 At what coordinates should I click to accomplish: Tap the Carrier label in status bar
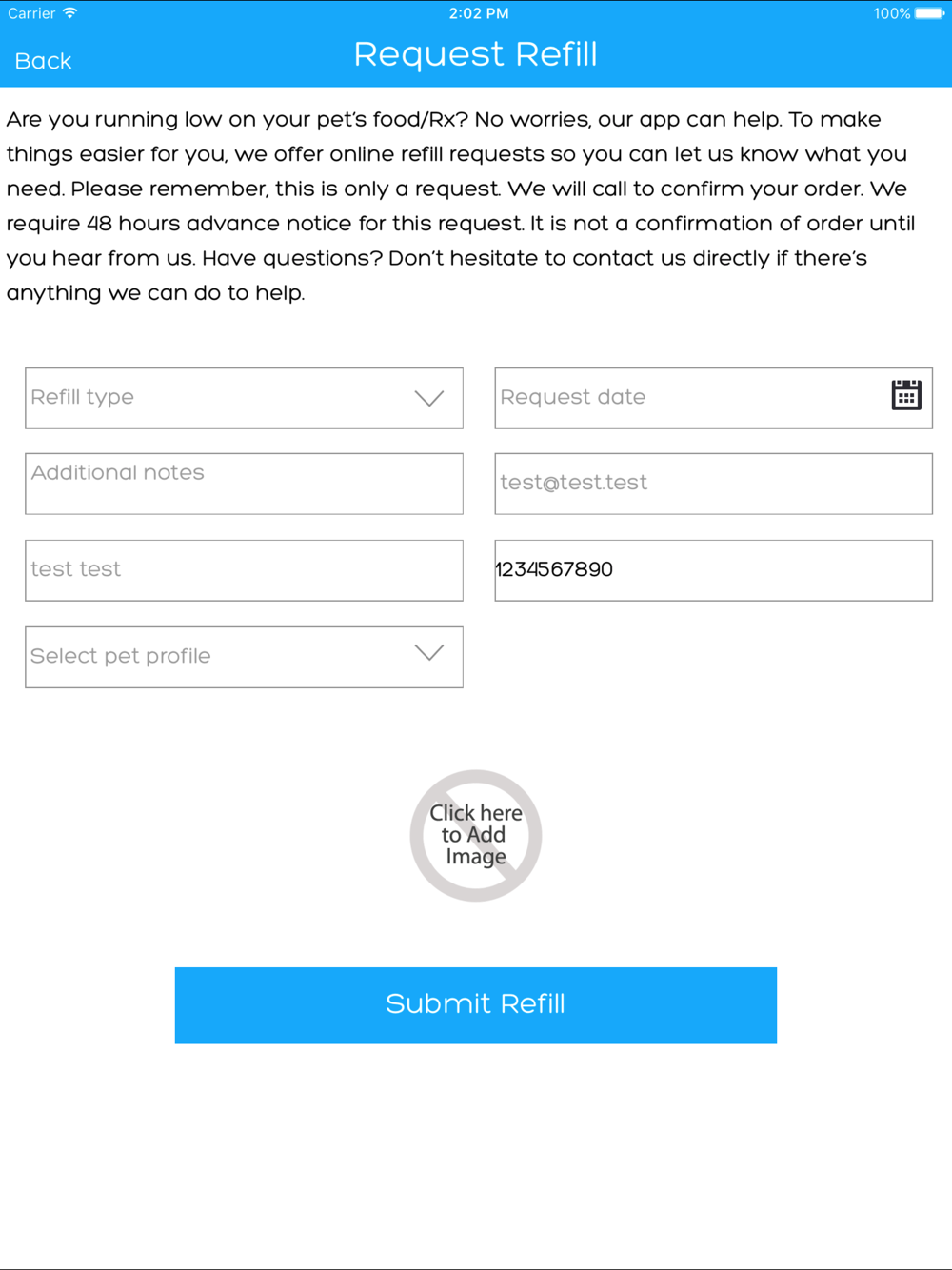tap(31, 13)
